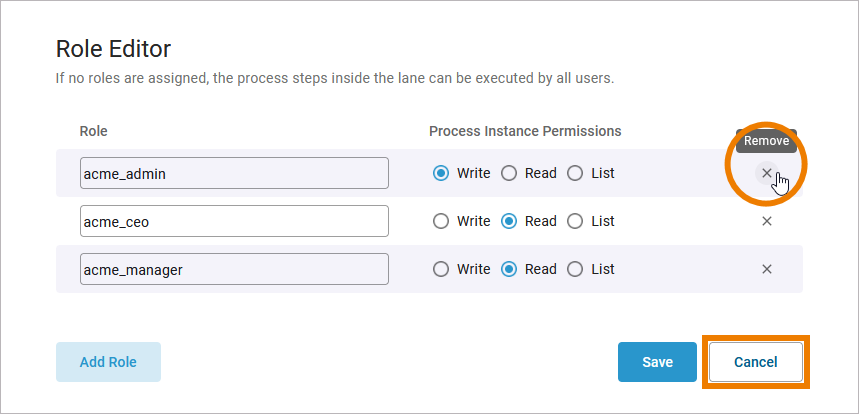This screenshot has width=859, height=414.
Task: Select Read option for acme_manager
Action: click(x=509, y=269)
